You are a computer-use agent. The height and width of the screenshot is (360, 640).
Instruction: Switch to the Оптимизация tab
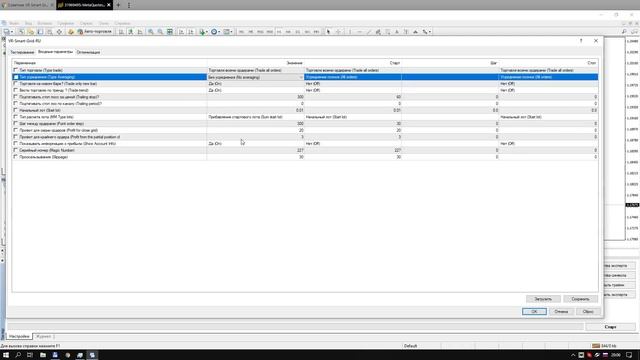tap(88, 52)
